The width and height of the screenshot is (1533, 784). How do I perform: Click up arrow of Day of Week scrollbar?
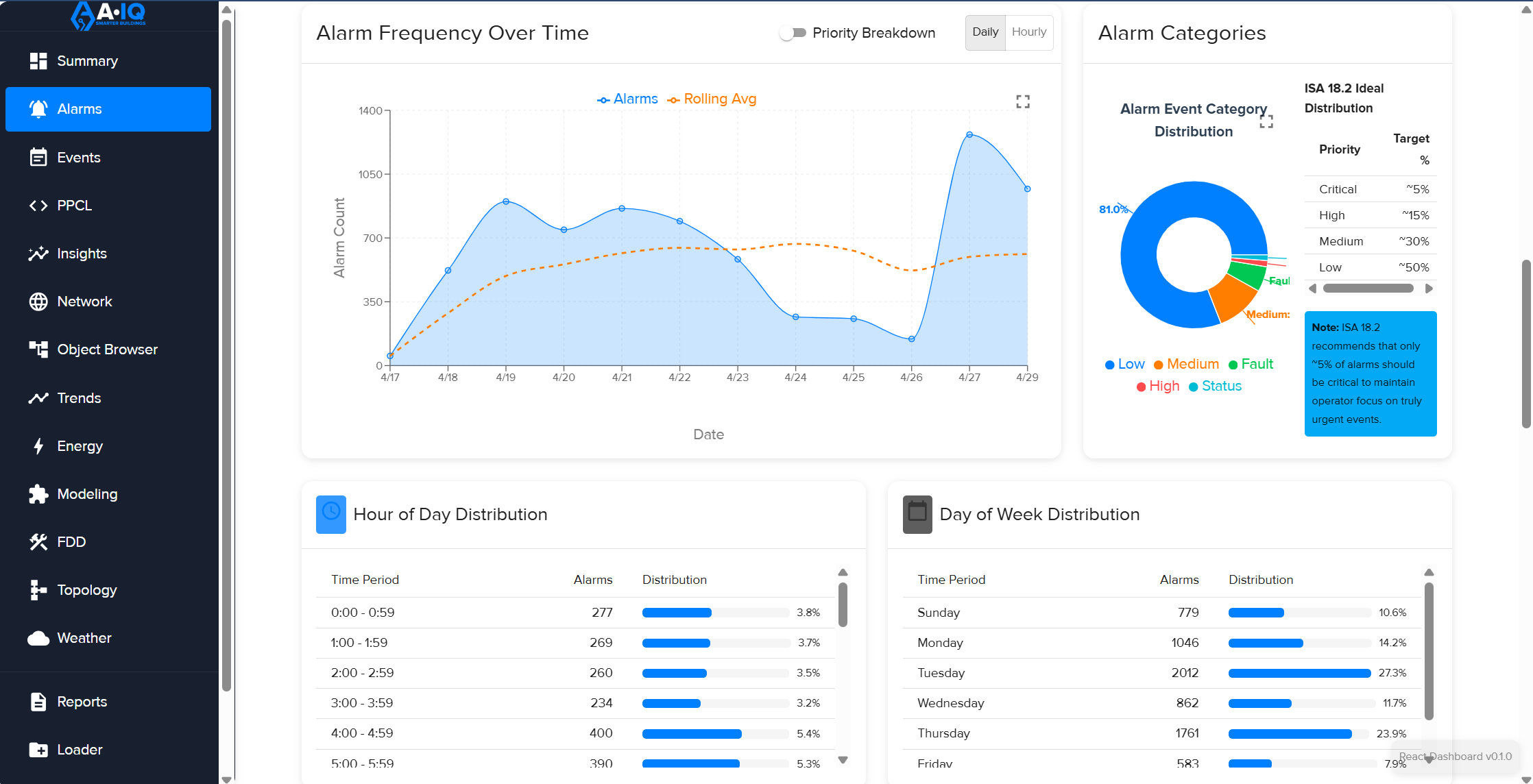click(x=1429, y=572)
